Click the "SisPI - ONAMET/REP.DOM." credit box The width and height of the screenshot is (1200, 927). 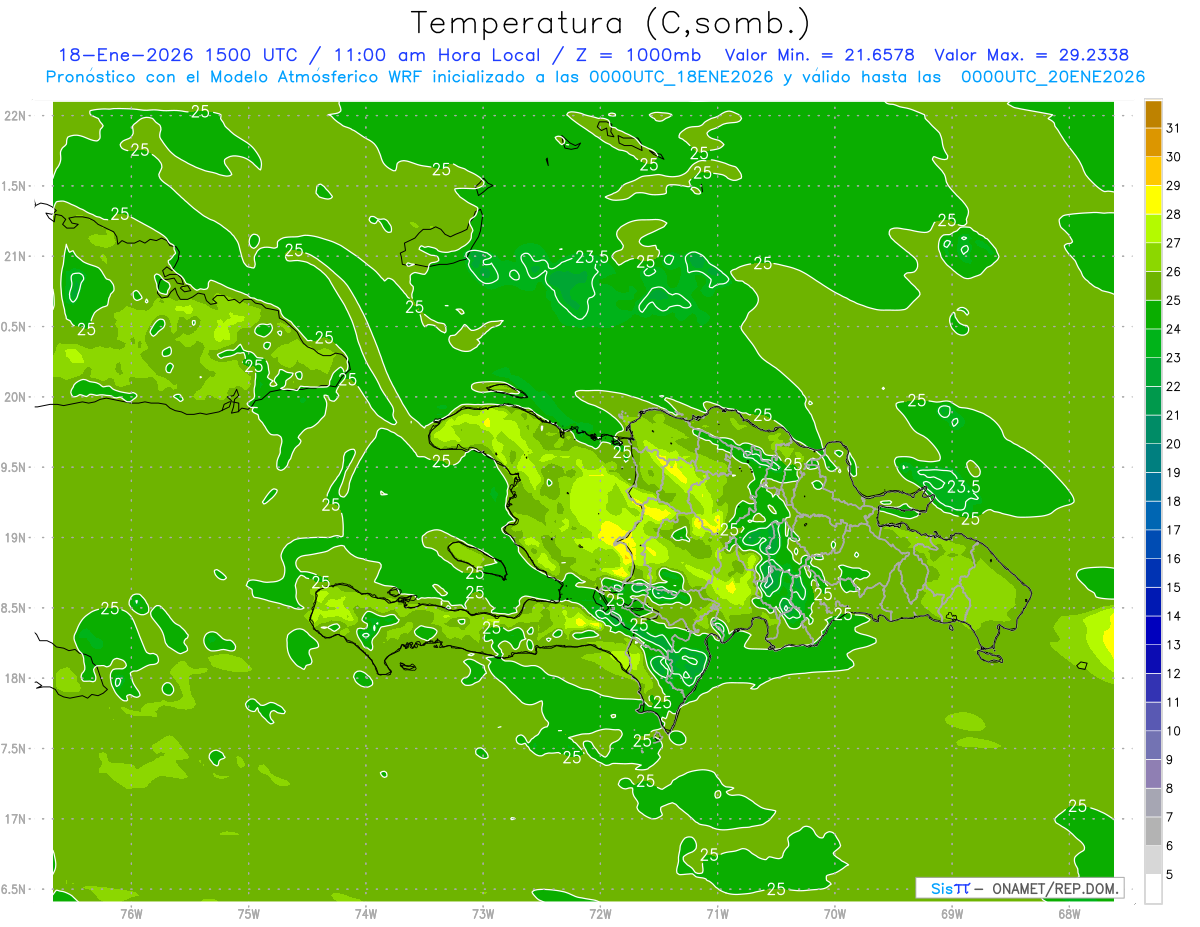click(1019, 888)
